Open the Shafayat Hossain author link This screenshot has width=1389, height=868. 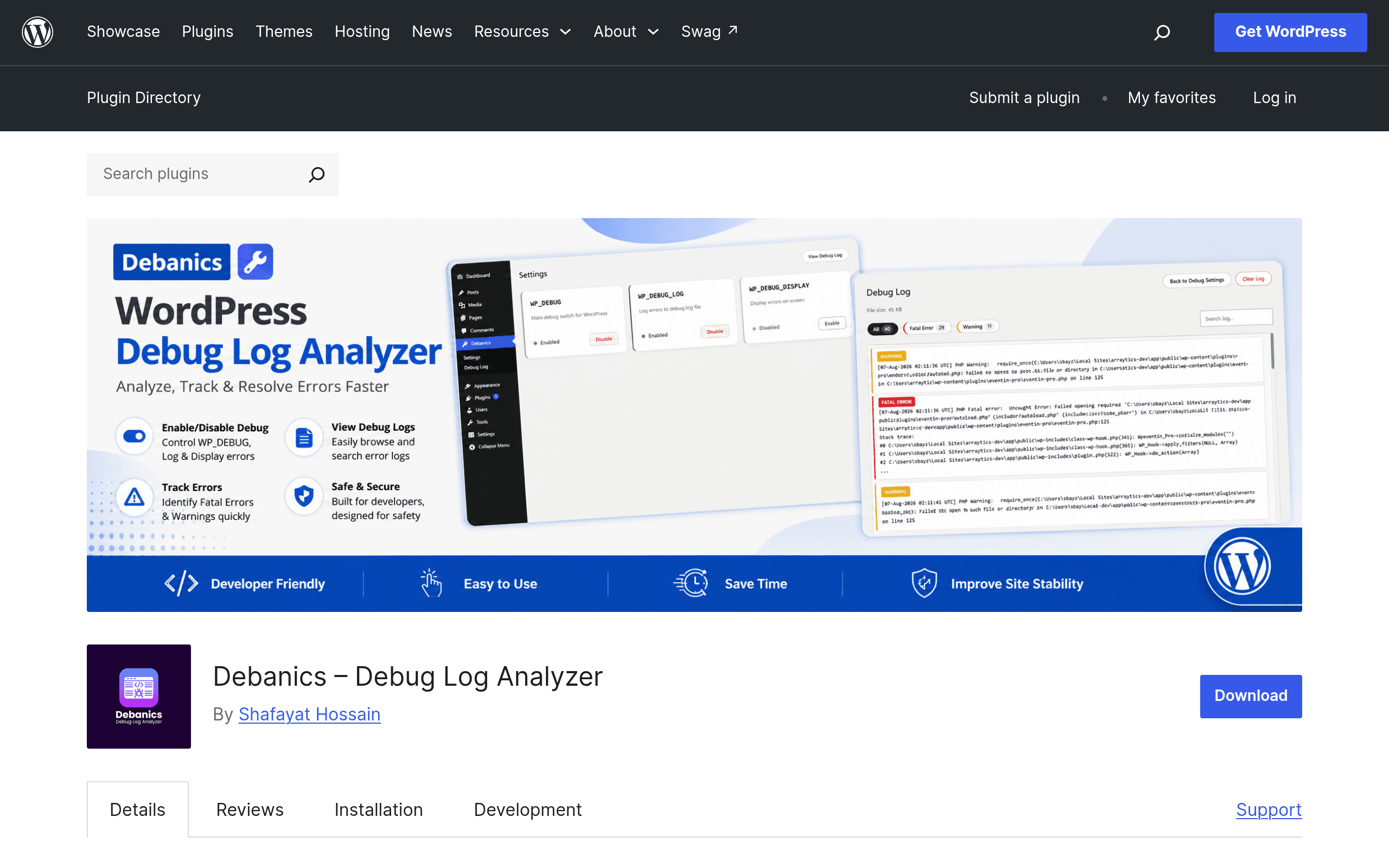click(x=309, y=714)
